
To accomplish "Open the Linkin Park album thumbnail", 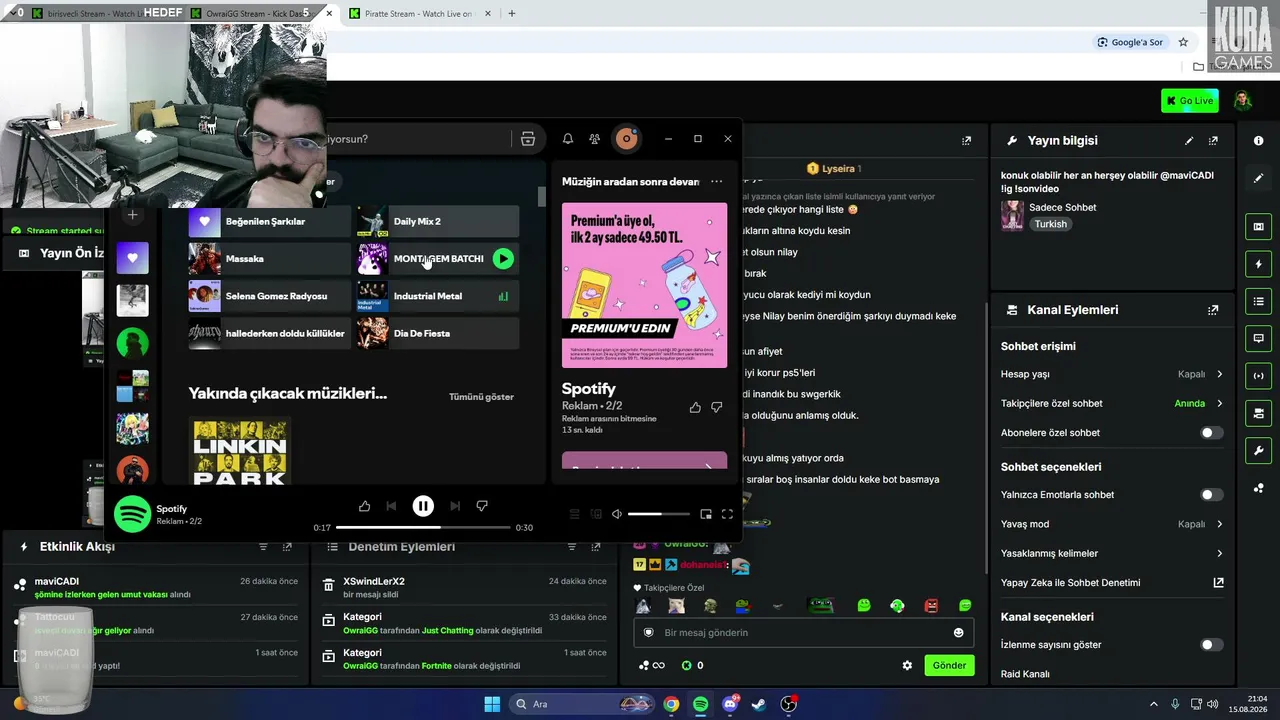I will pyautogui.click(x=240, y=451).
